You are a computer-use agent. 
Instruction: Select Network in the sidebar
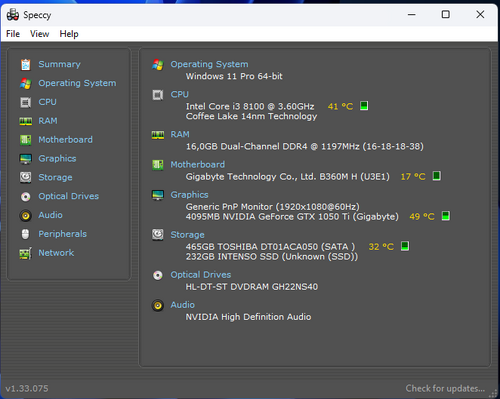tap(56, 253)
